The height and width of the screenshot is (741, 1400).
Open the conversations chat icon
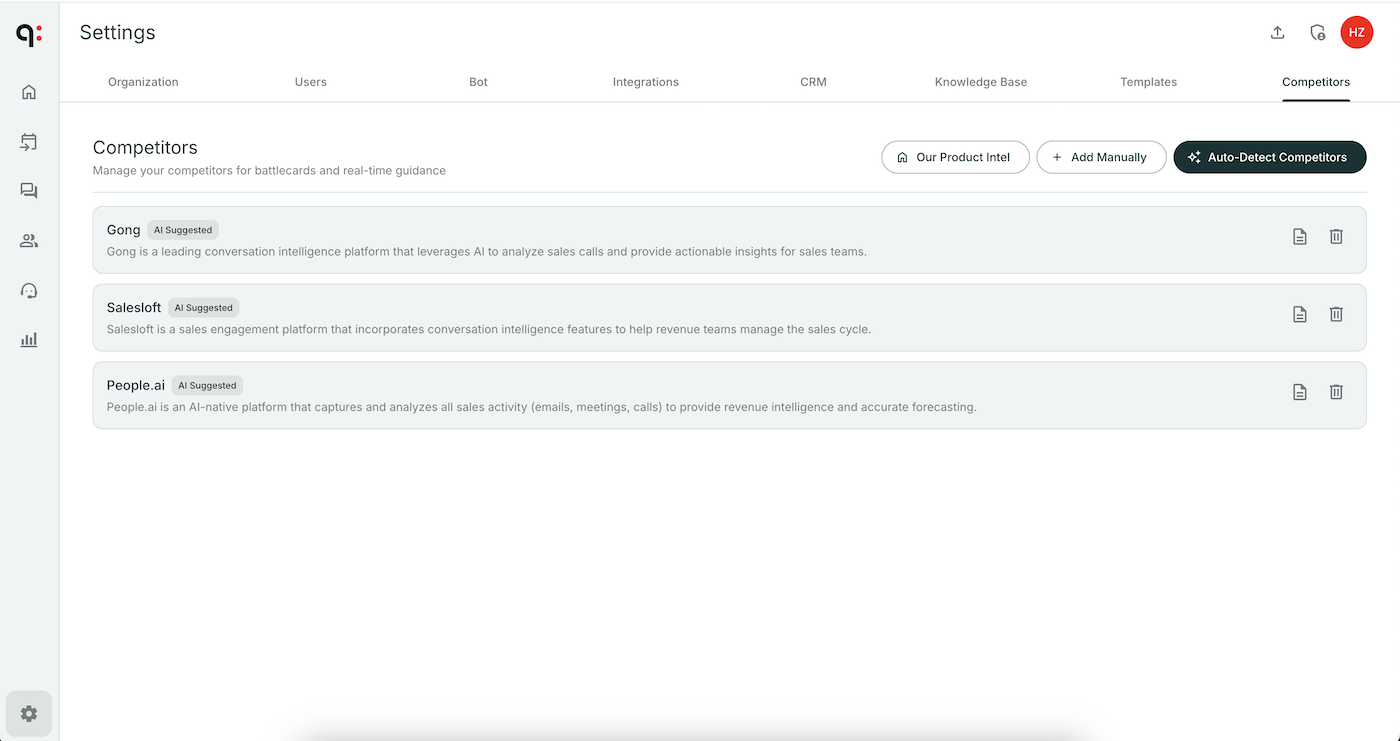28,190
